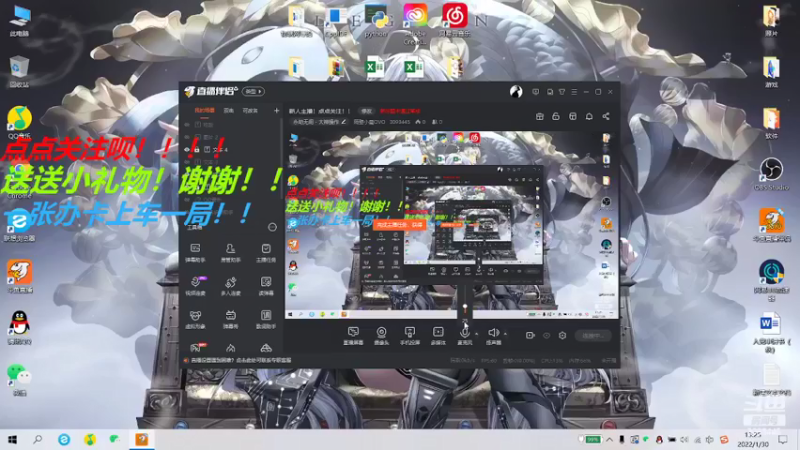The width and height of the screenshot is (800, 450).
Task: Click the 修改 button next to the title
Action: pos(366,111)
